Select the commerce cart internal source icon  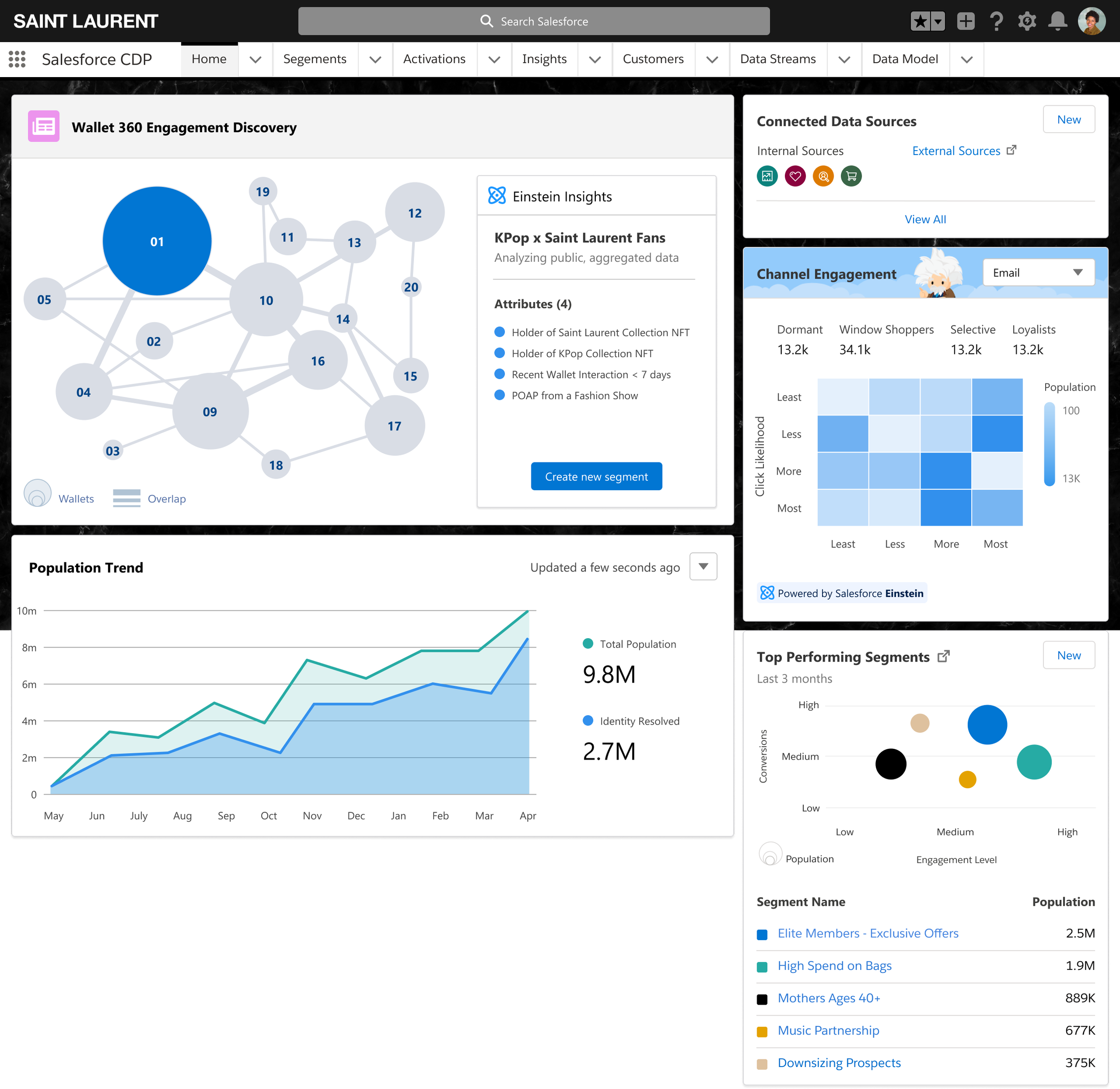click(x=851, y=176)
